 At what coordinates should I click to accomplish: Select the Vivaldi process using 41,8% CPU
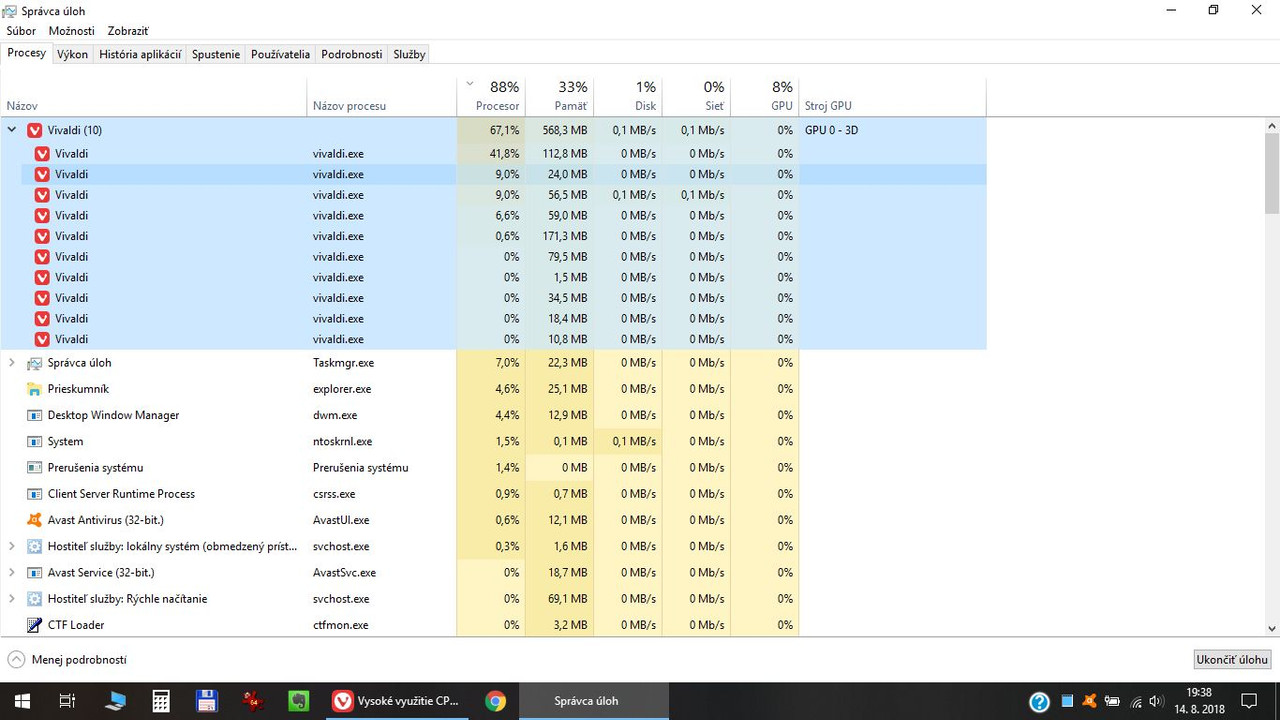coord(493,154)
